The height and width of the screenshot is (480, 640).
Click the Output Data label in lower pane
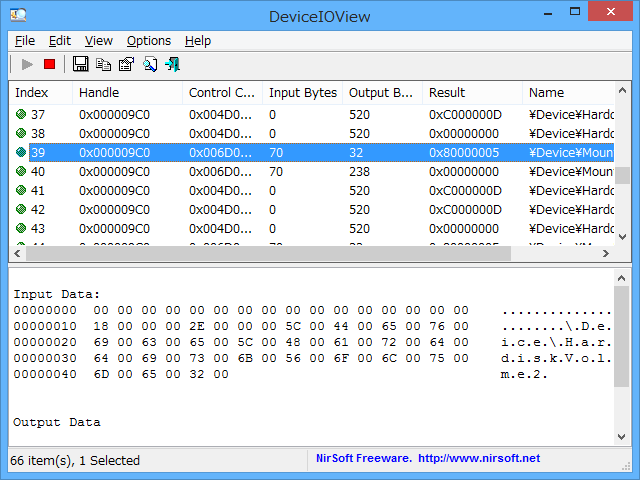click(56, 422)
